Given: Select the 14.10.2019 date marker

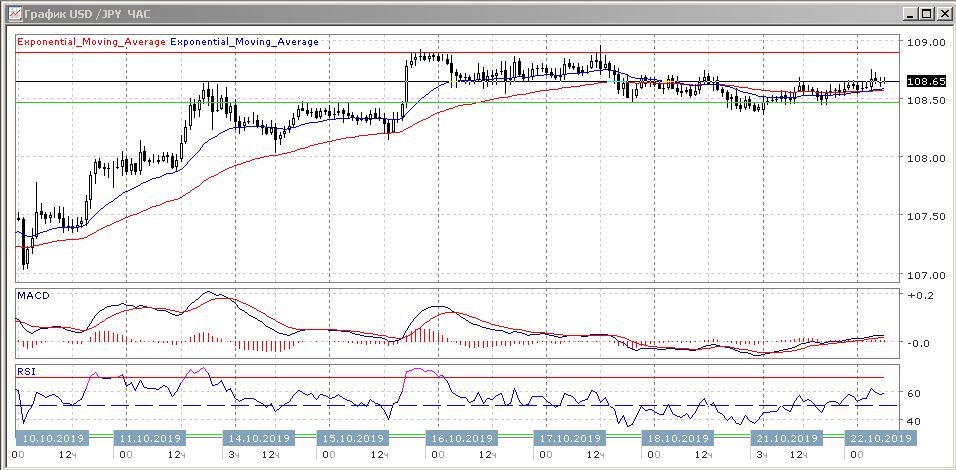Looking at the screenshot, I should point(257,438).
